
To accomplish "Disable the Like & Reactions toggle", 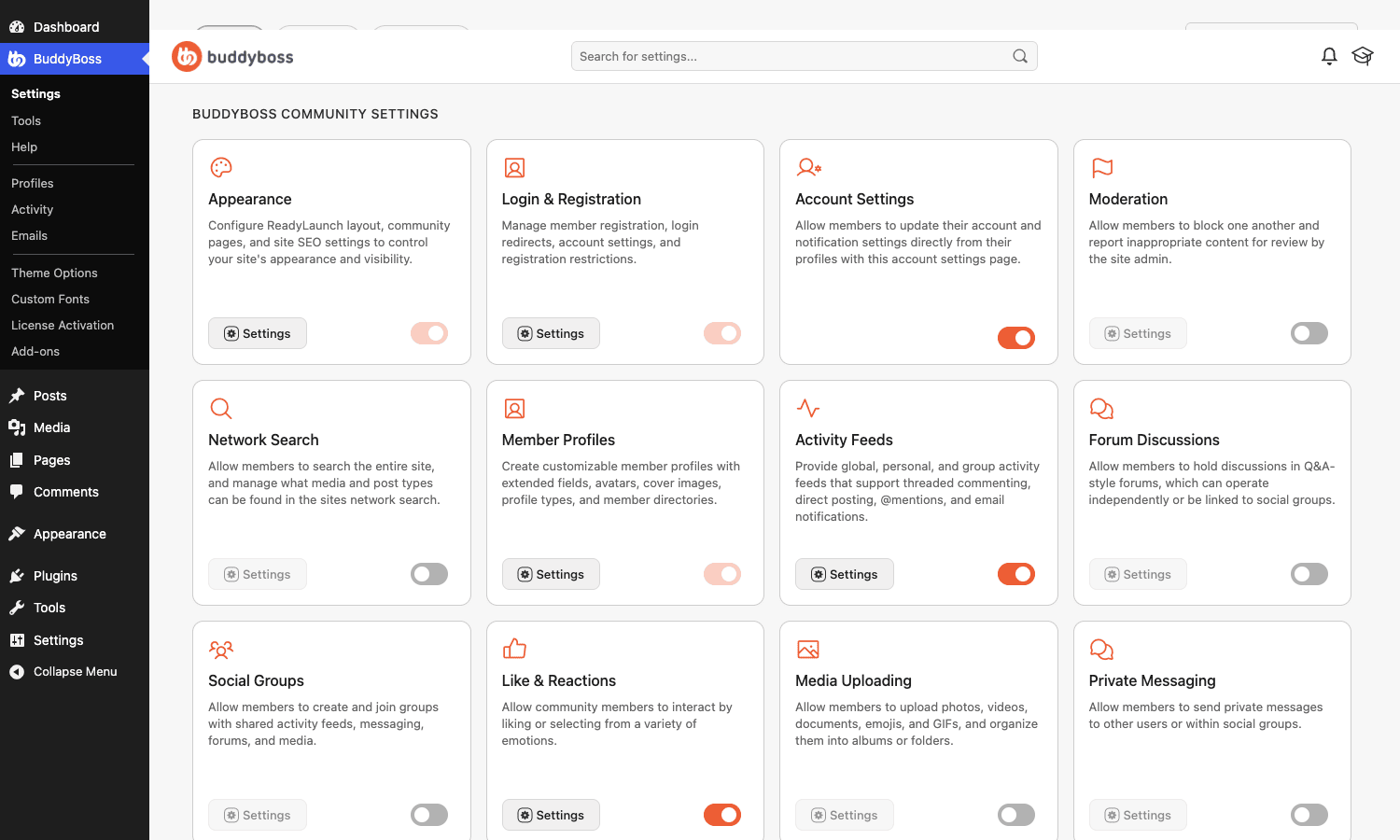I will click(722, 815).
